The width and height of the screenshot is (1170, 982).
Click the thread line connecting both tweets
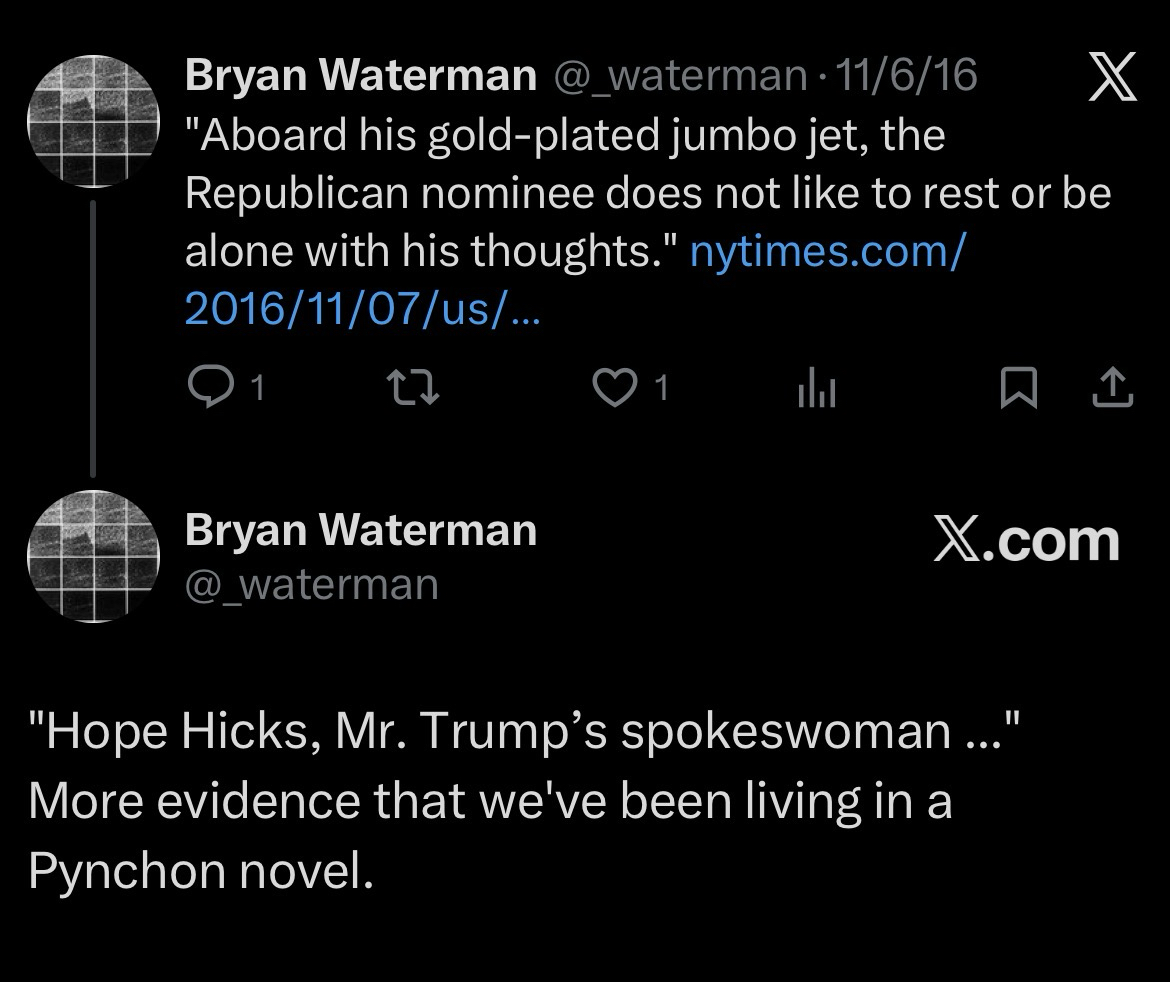(x=93, y=338)
